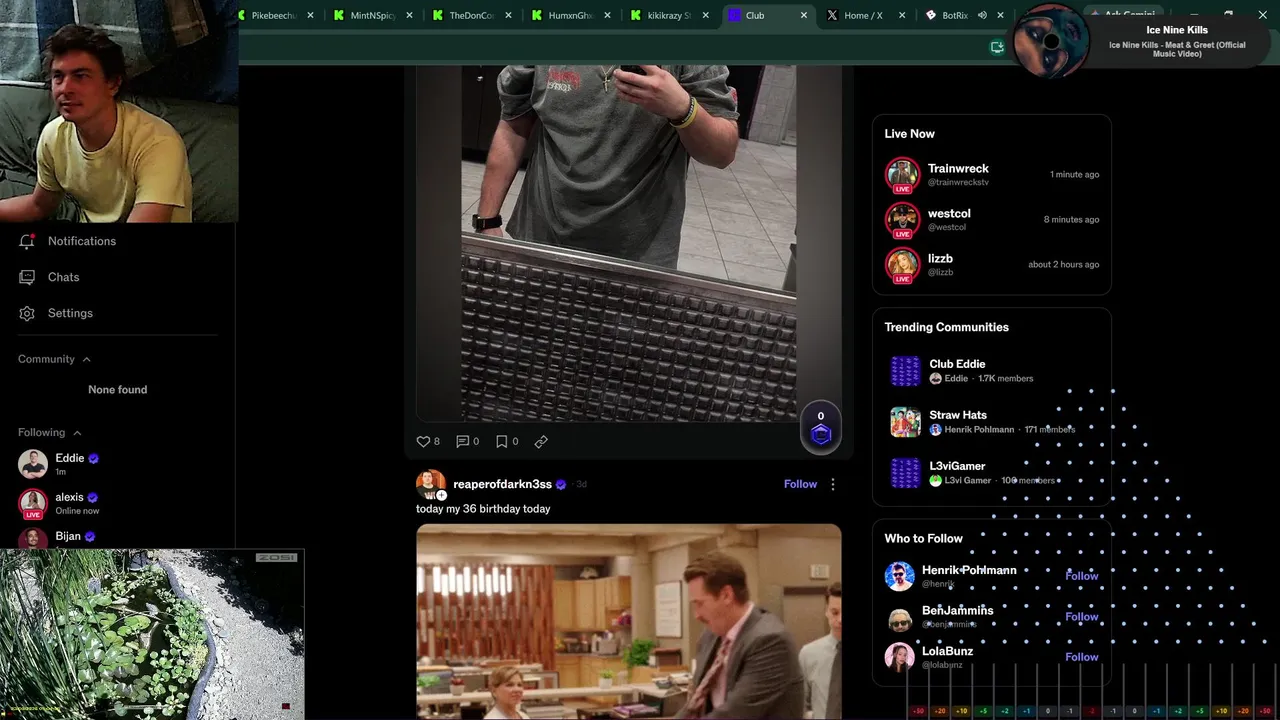Open Bijan's name in Following list
Viewport: 1280px width, 720px height.
pyautogui.click(x=68, y=536)
